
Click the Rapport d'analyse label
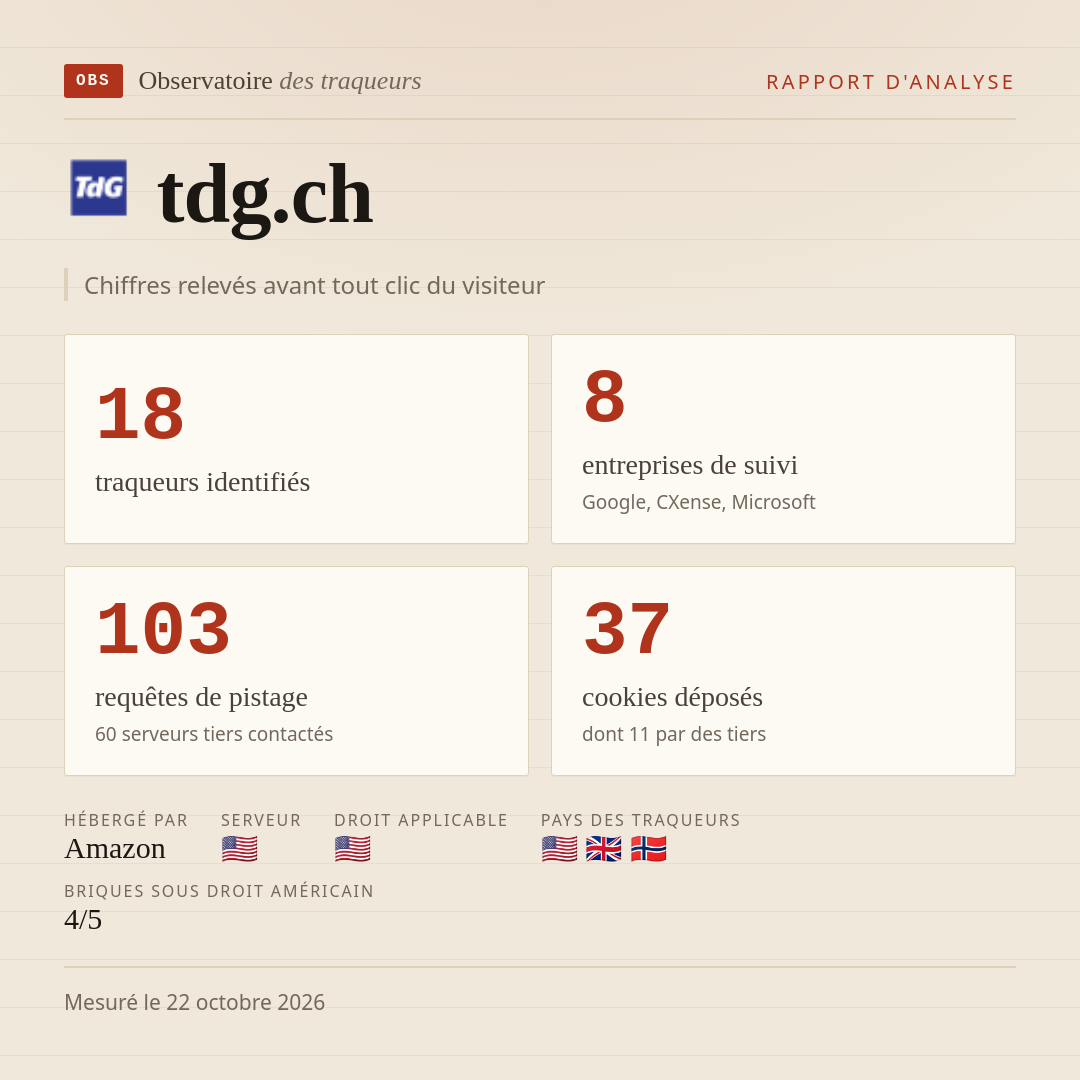(x=891, y=82)
